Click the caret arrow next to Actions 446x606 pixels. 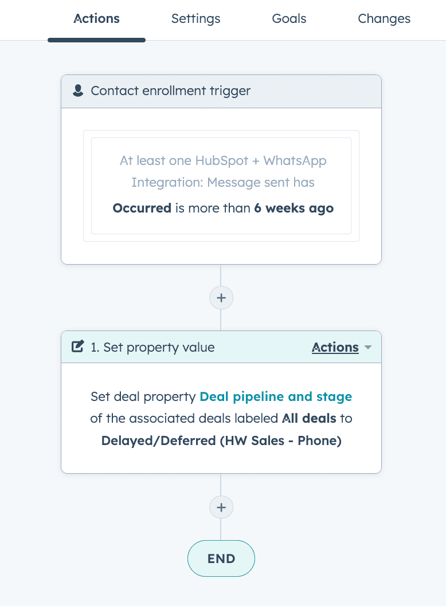pyautogui.click(x=368, y=347)
